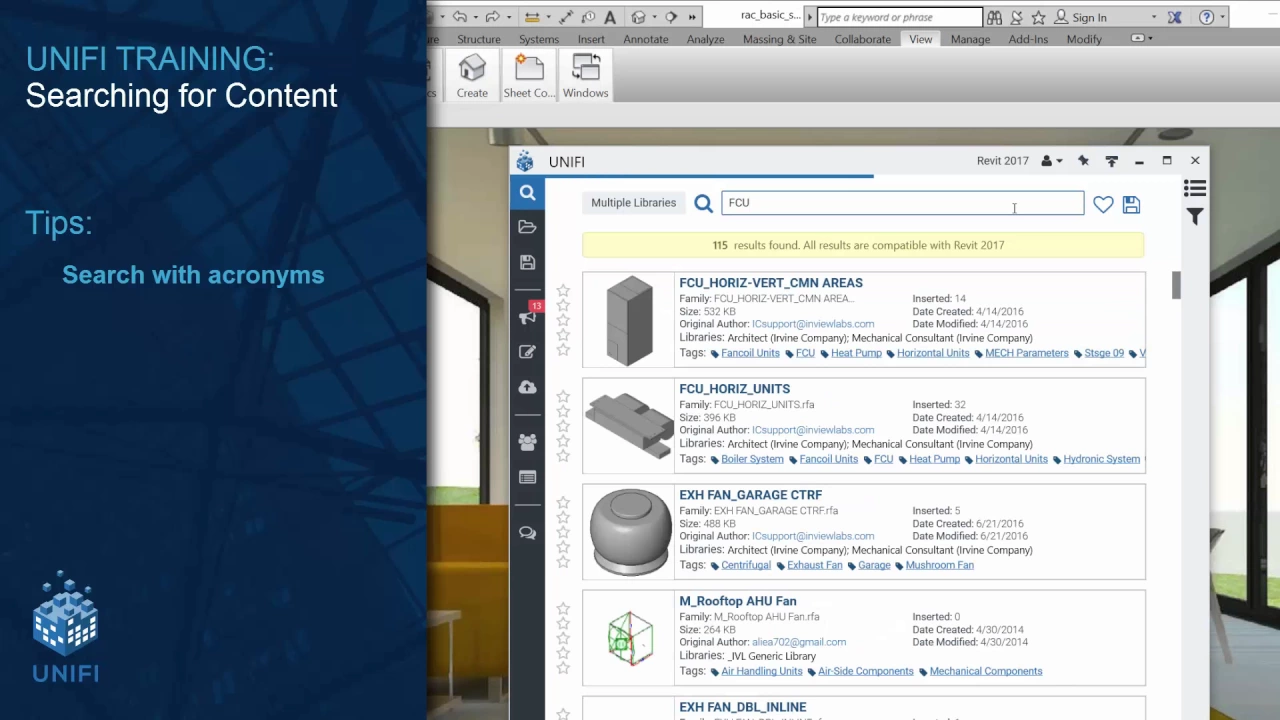Expand the quick access toolbar overflow chevrons
Image resolution: width=1280 pixels, height=720 pixels.
point(692,17)
